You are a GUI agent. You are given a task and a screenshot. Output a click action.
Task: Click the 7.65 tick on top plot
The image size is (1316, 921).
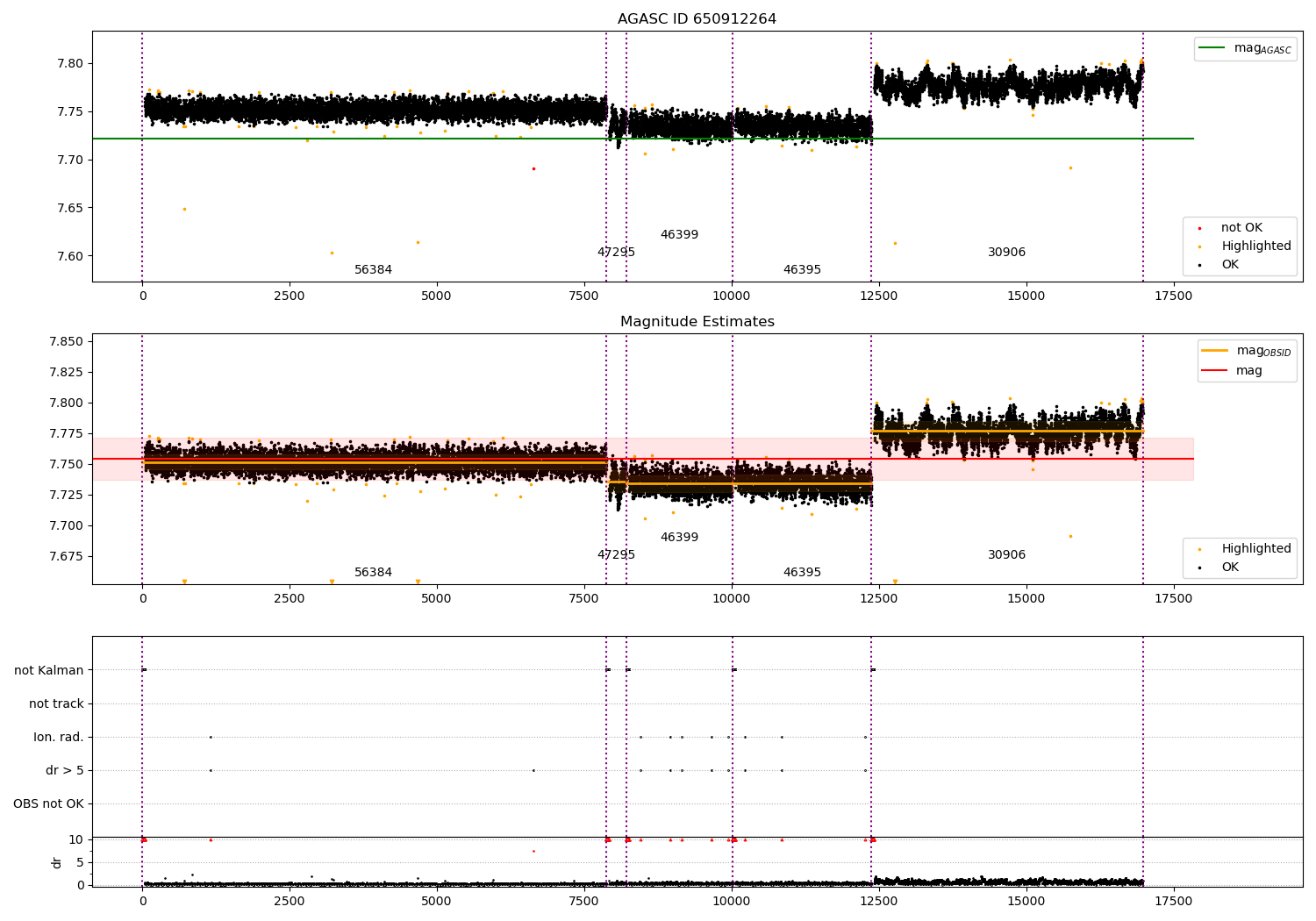pyautogui.click(x=69, y=209)
